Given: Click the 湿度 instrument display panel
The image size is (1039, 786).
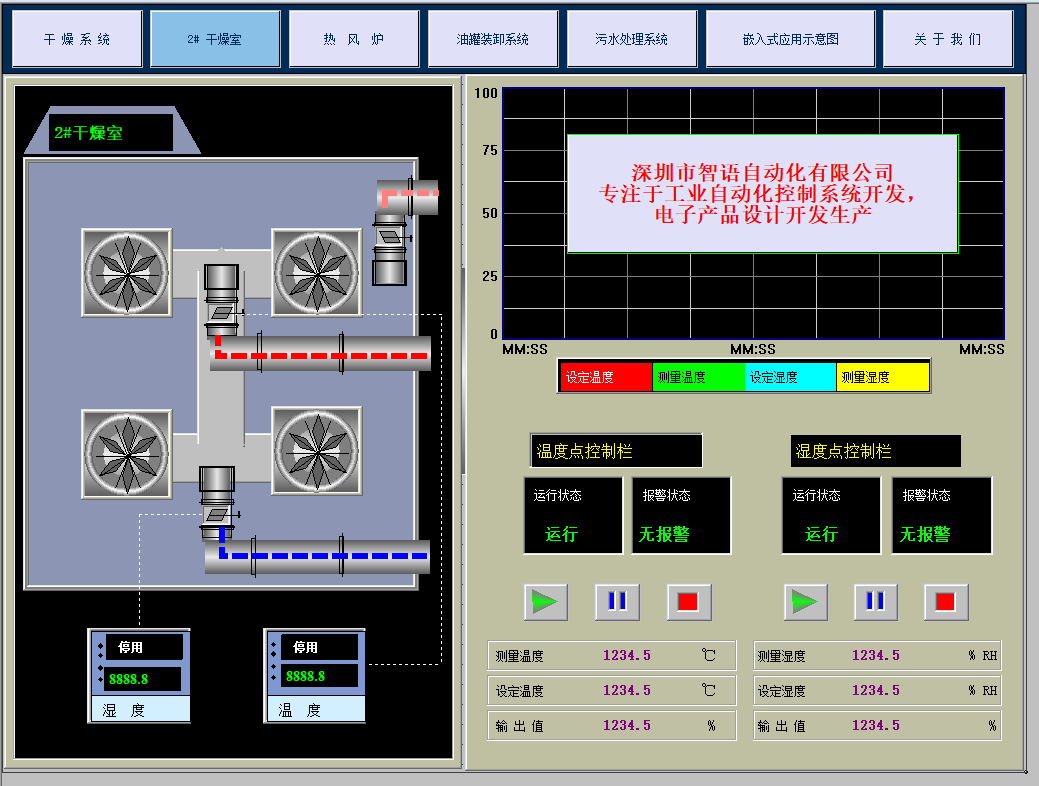Looking at the screenshot, I should [139, 676].
